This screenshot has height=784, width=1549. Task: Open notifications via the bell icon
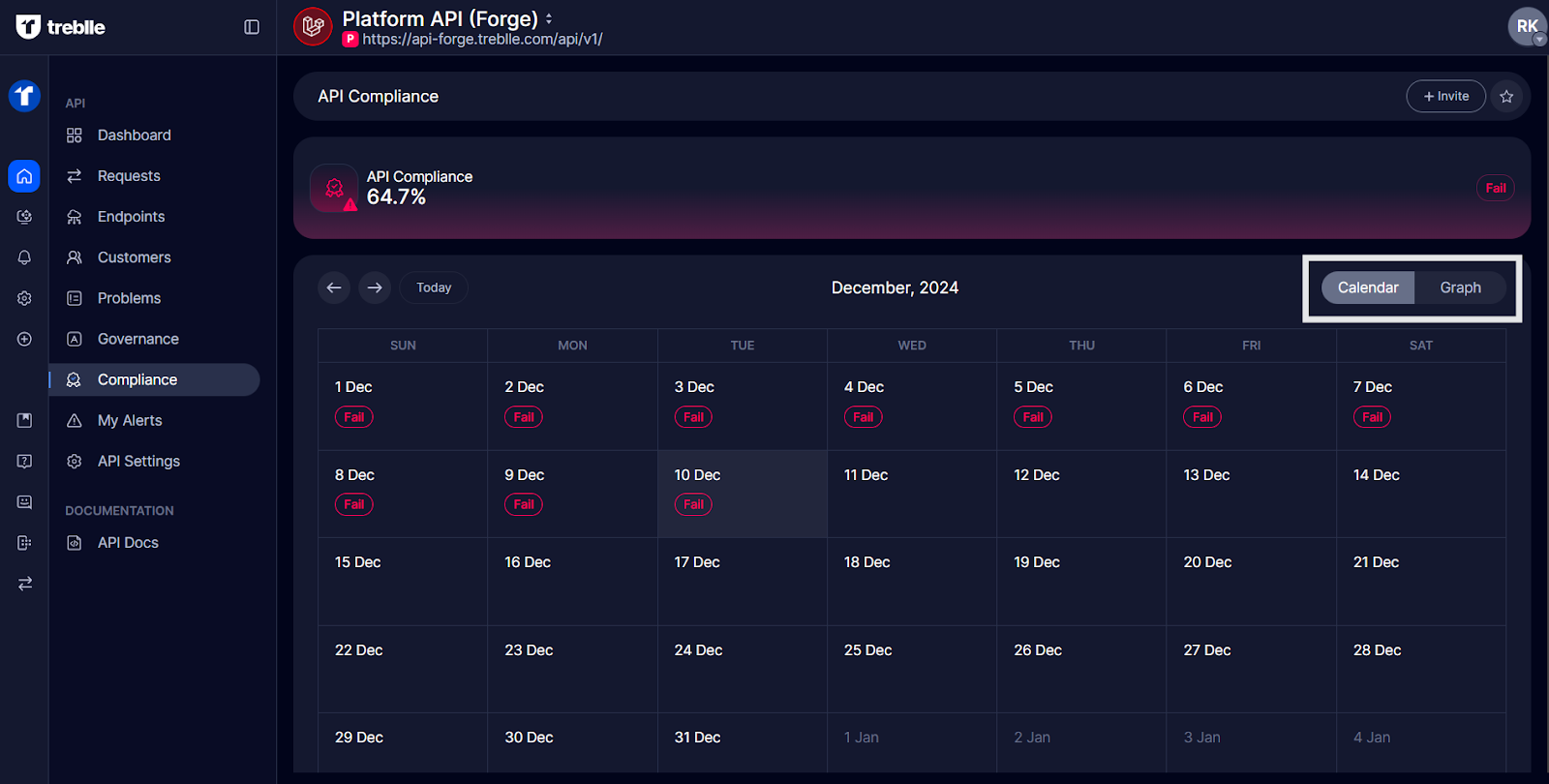coord(24,257)
